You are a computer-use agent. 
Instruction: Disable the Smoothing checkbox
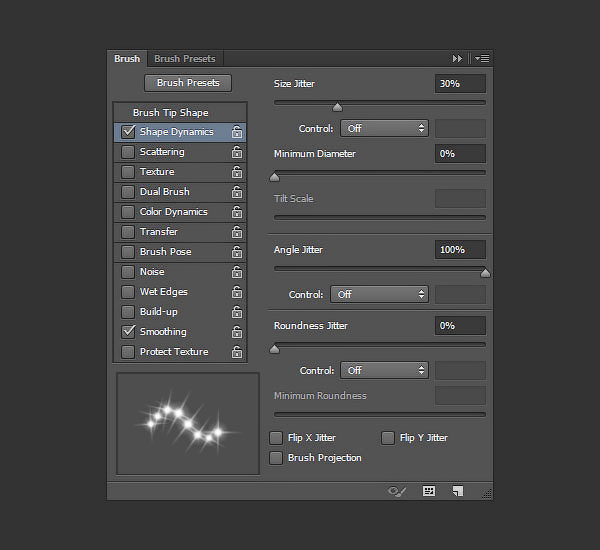[x=128, y=331]
